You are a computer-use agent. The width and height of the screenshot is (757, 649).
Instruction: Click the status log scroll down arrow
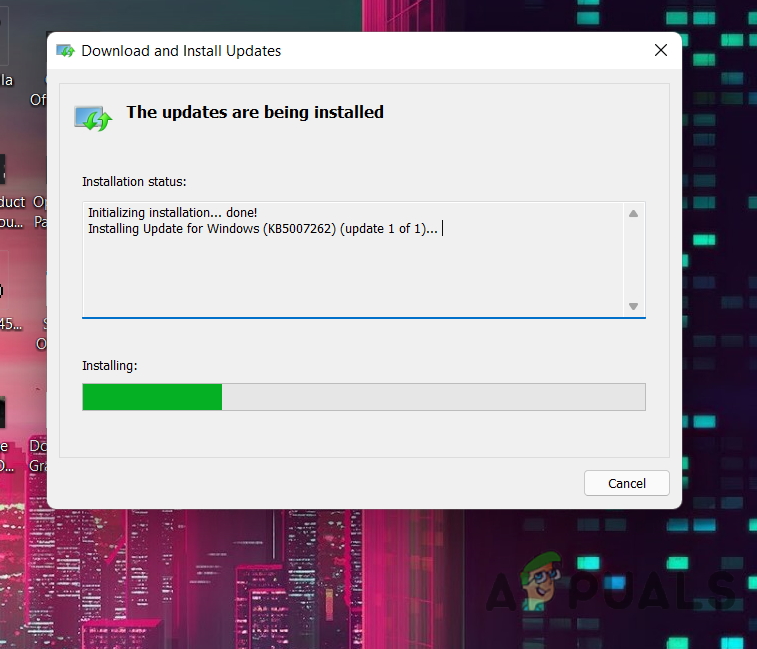633,306
